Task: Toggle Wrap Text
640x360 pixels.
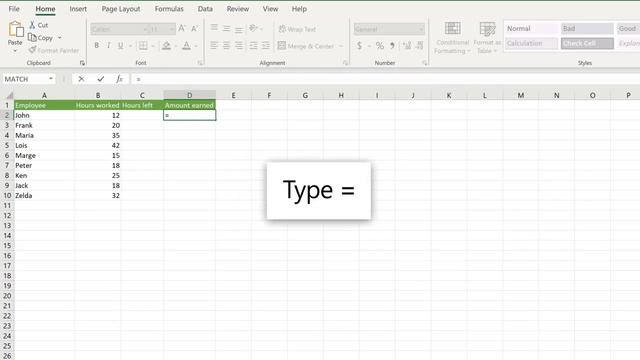Action: point(297,29)
